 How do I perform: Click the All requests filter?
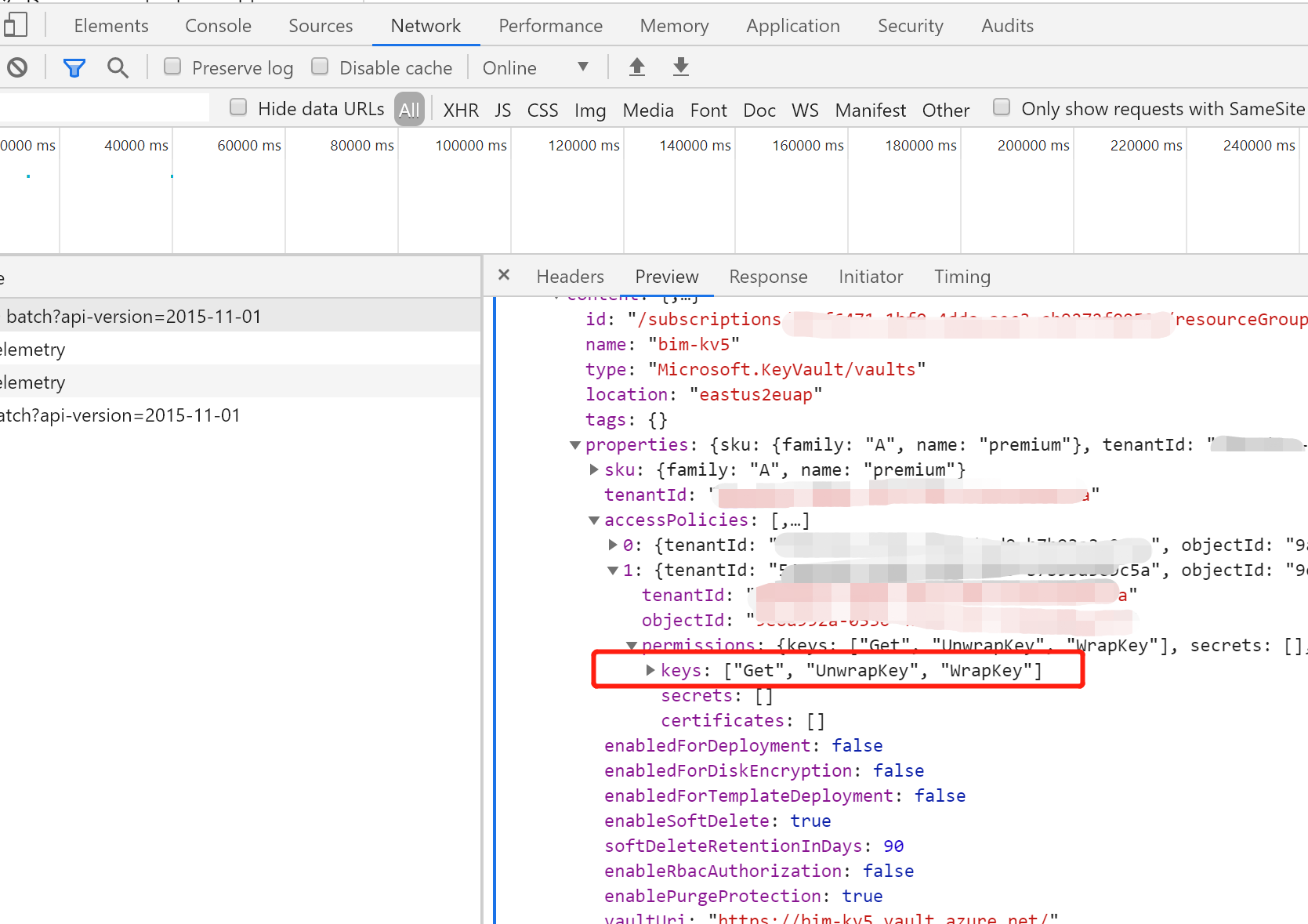pos(409,110)
